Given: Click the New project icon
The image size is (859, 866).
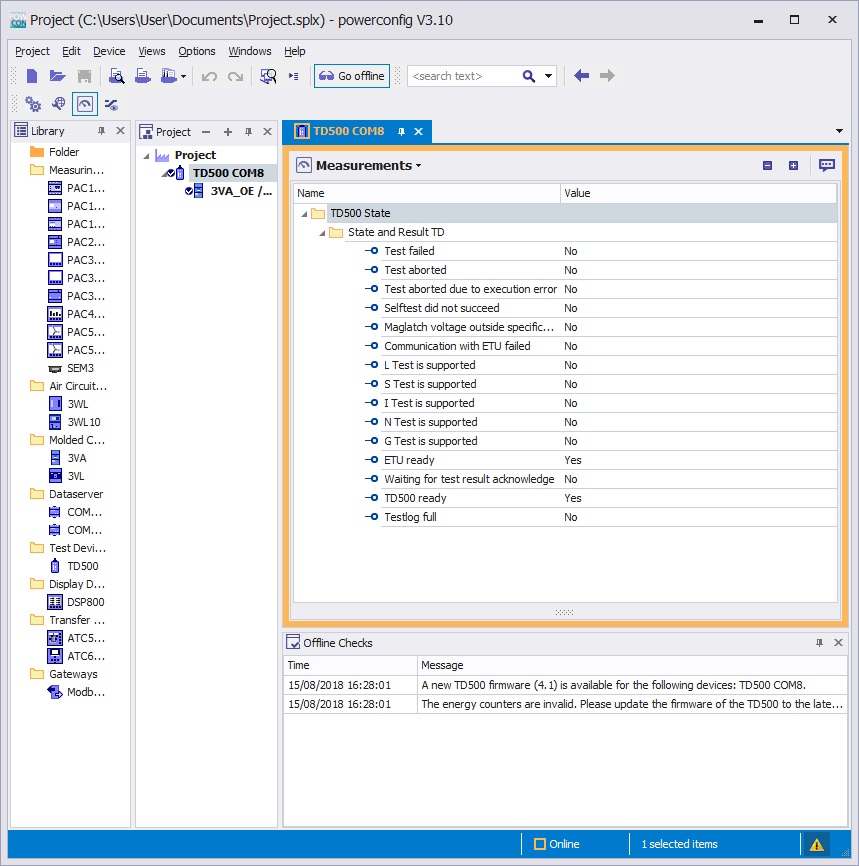Looking at the screenshot, I should tap(32, 76).
